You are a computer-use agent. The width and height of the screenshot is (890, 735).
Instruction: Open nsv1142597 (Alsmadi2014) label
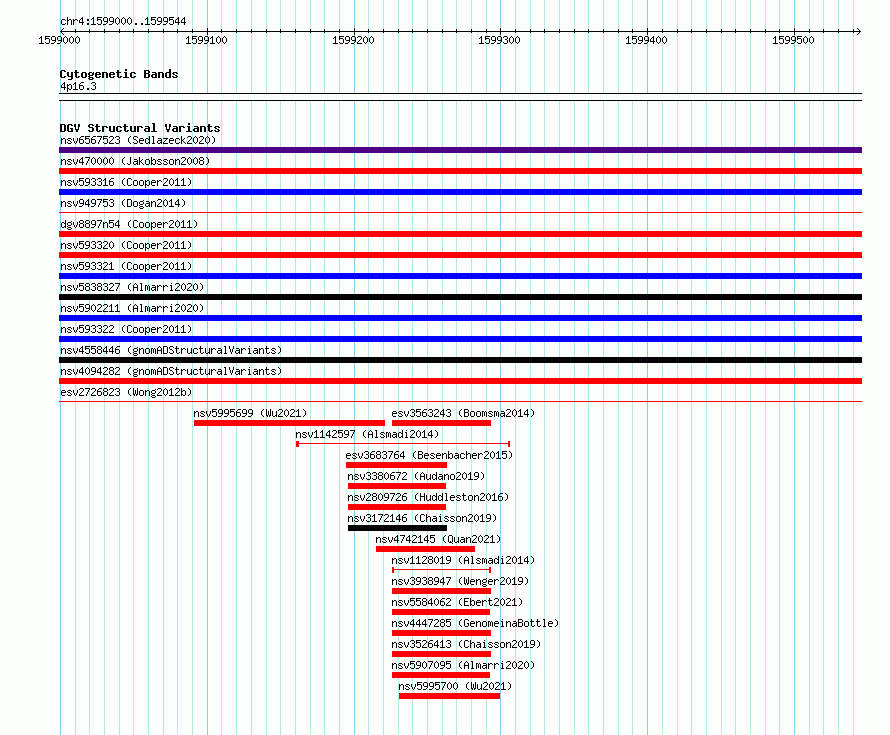coord(367,434)
